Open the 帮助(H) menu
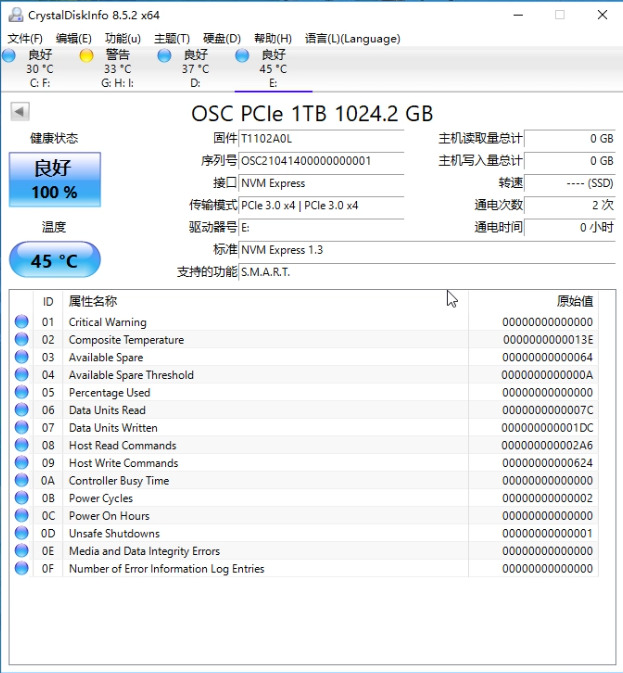Viewport: 623px width, 673px height. pos(273,39)
